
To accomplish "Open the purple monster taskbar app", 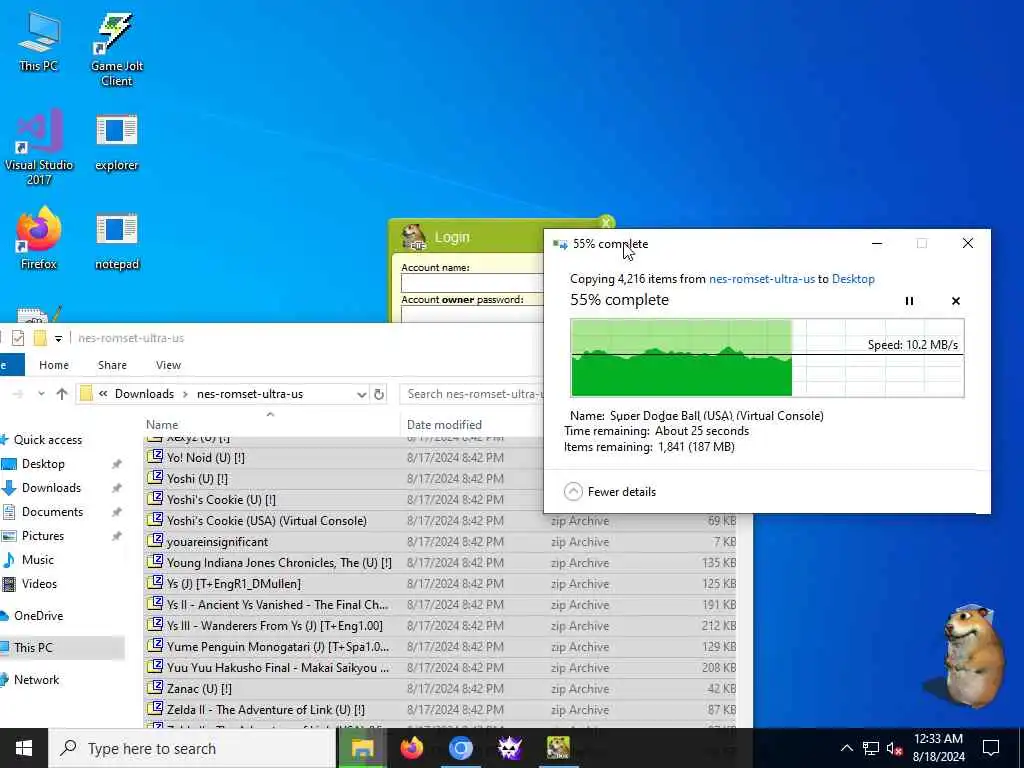I will 509,748.
